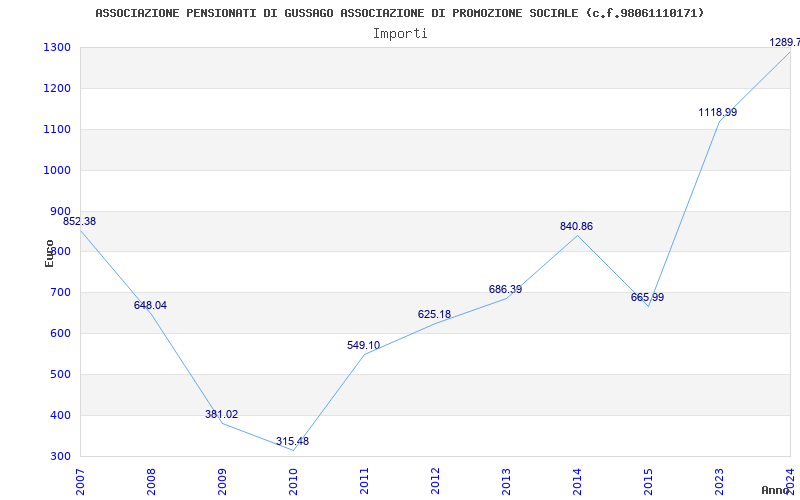Select the 2009 x-axis year label
The image size is (800, 500).
(x=222, y=480)
